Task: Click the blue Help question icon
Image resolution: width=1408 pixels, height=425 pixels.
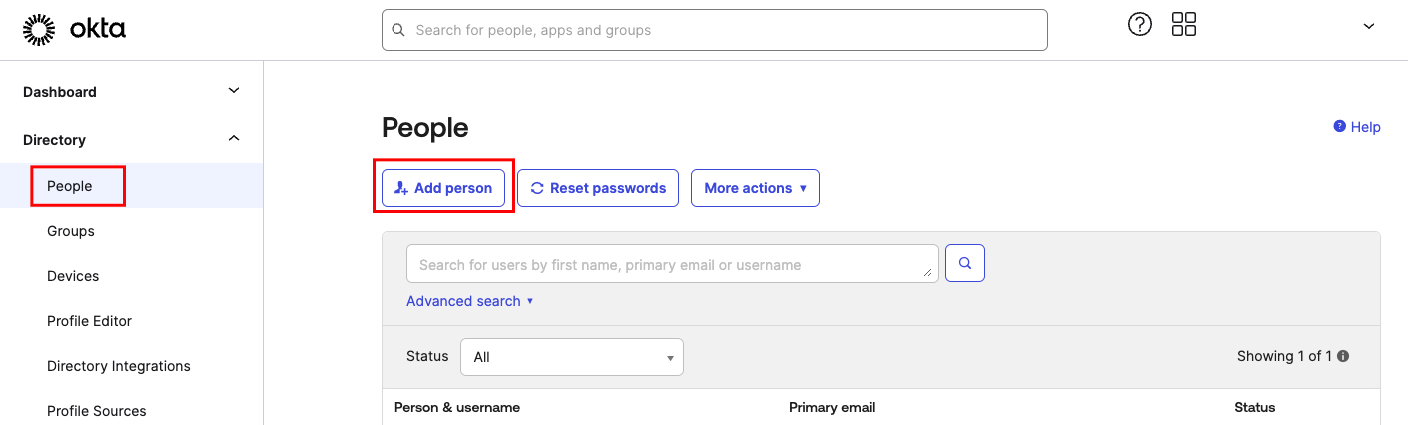Action: 1340,126
